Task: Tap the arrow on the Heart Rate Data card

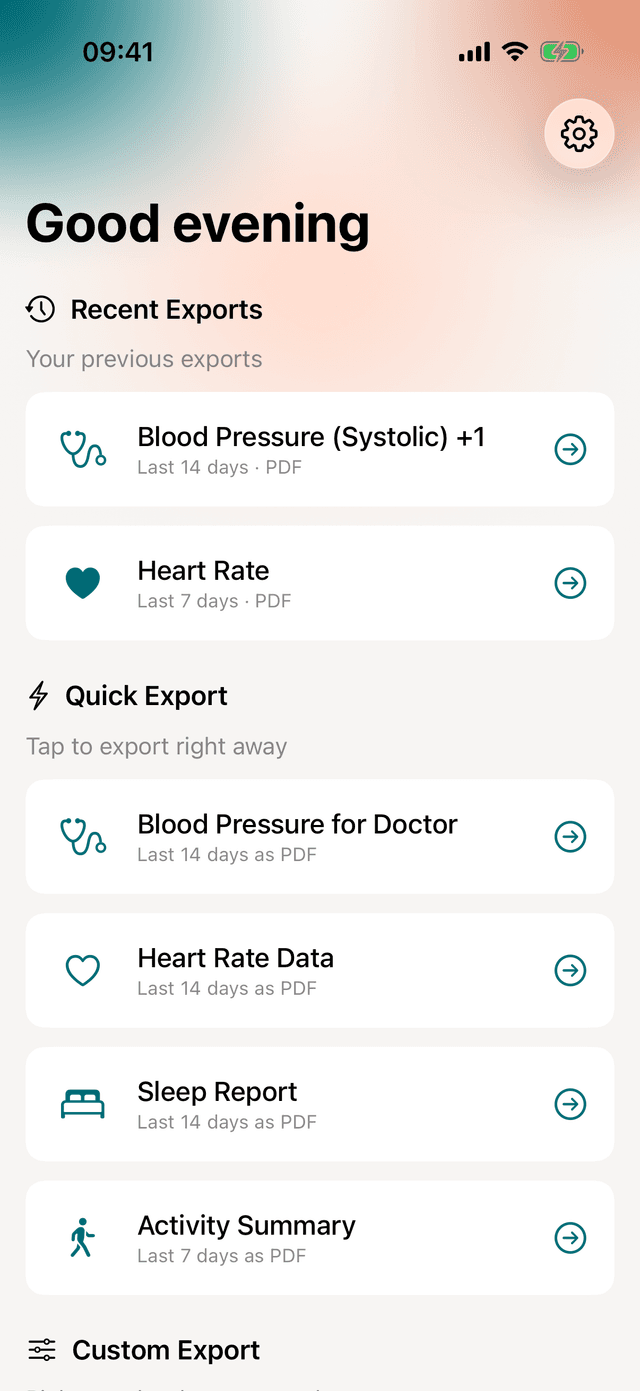Action: 570,970
